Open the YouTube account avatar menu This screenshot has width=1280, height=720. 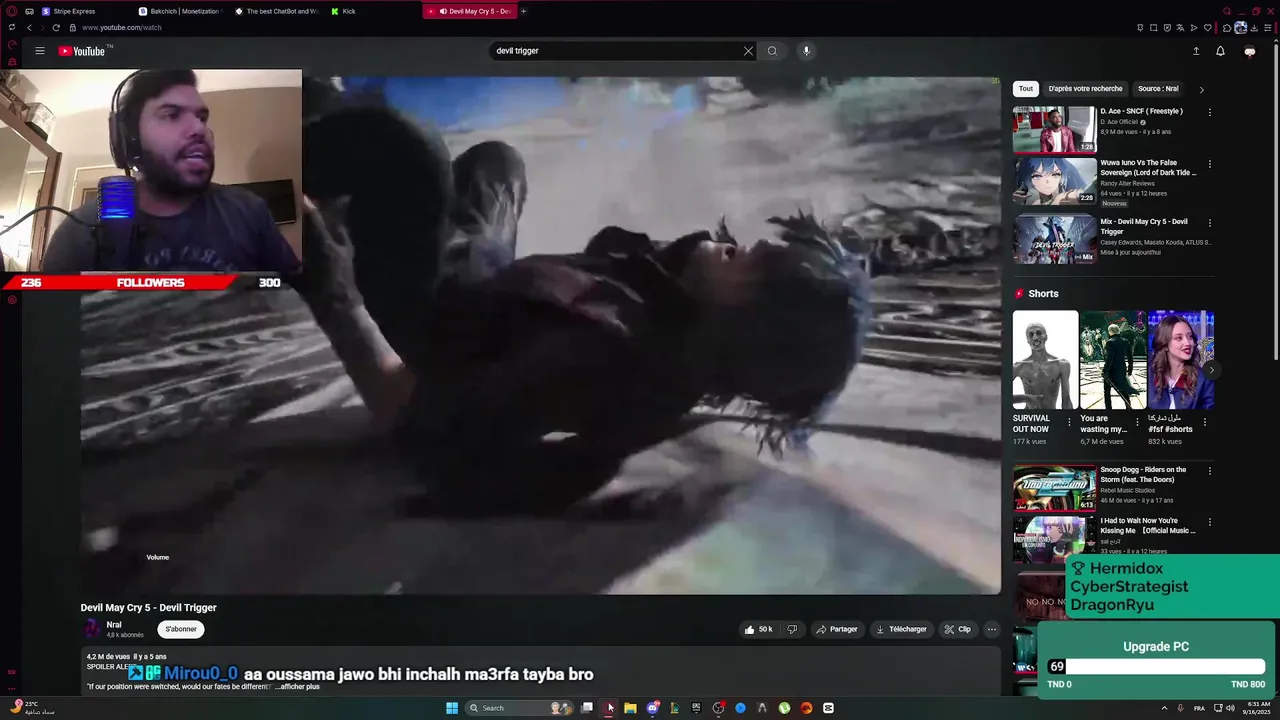click(1249, 51)
